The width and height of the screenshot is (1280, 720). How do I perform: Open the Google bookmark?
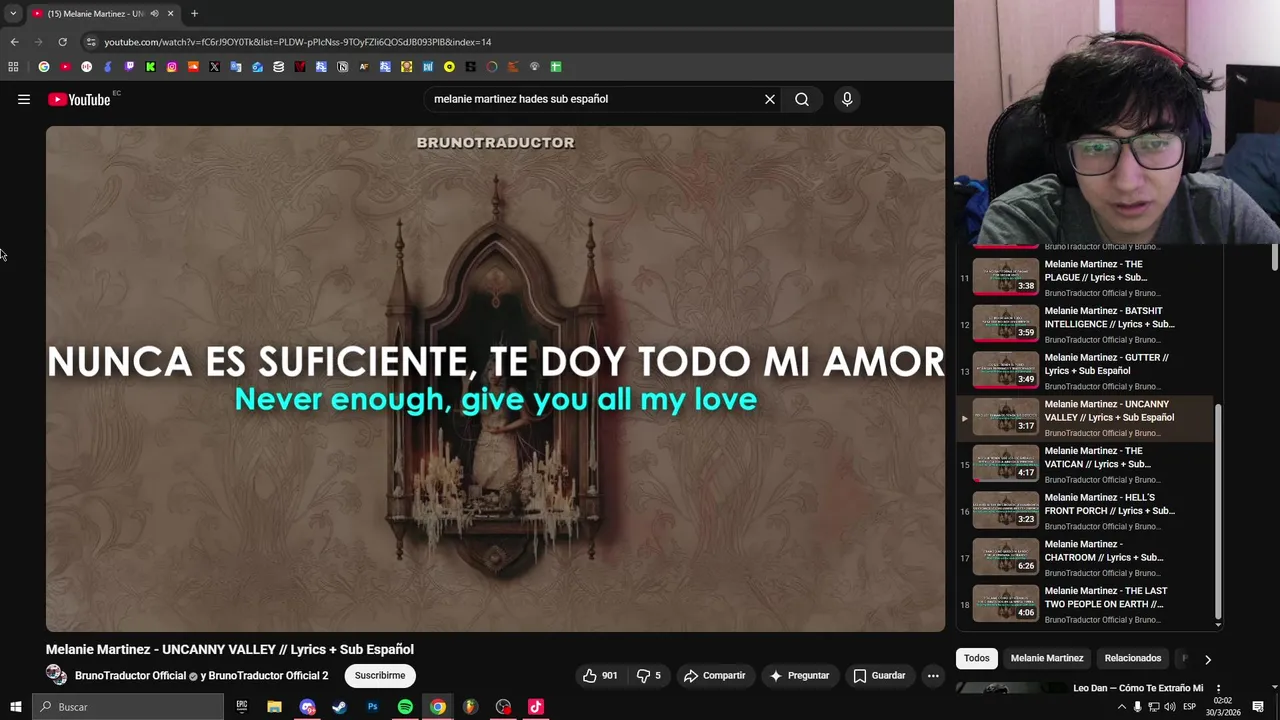coord(44,67)
